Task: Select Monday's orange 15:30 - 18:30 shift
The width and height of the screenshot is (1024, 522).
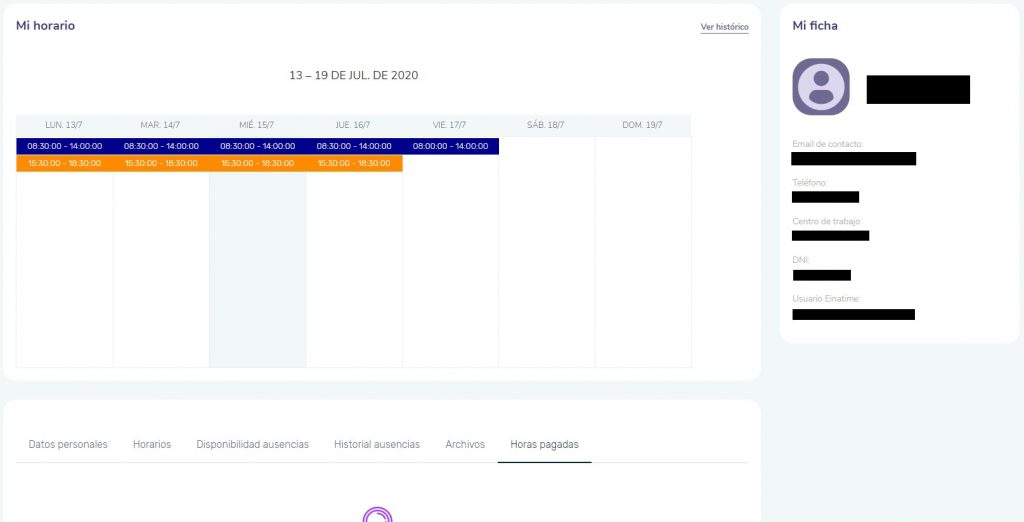Action: [65, 163]
